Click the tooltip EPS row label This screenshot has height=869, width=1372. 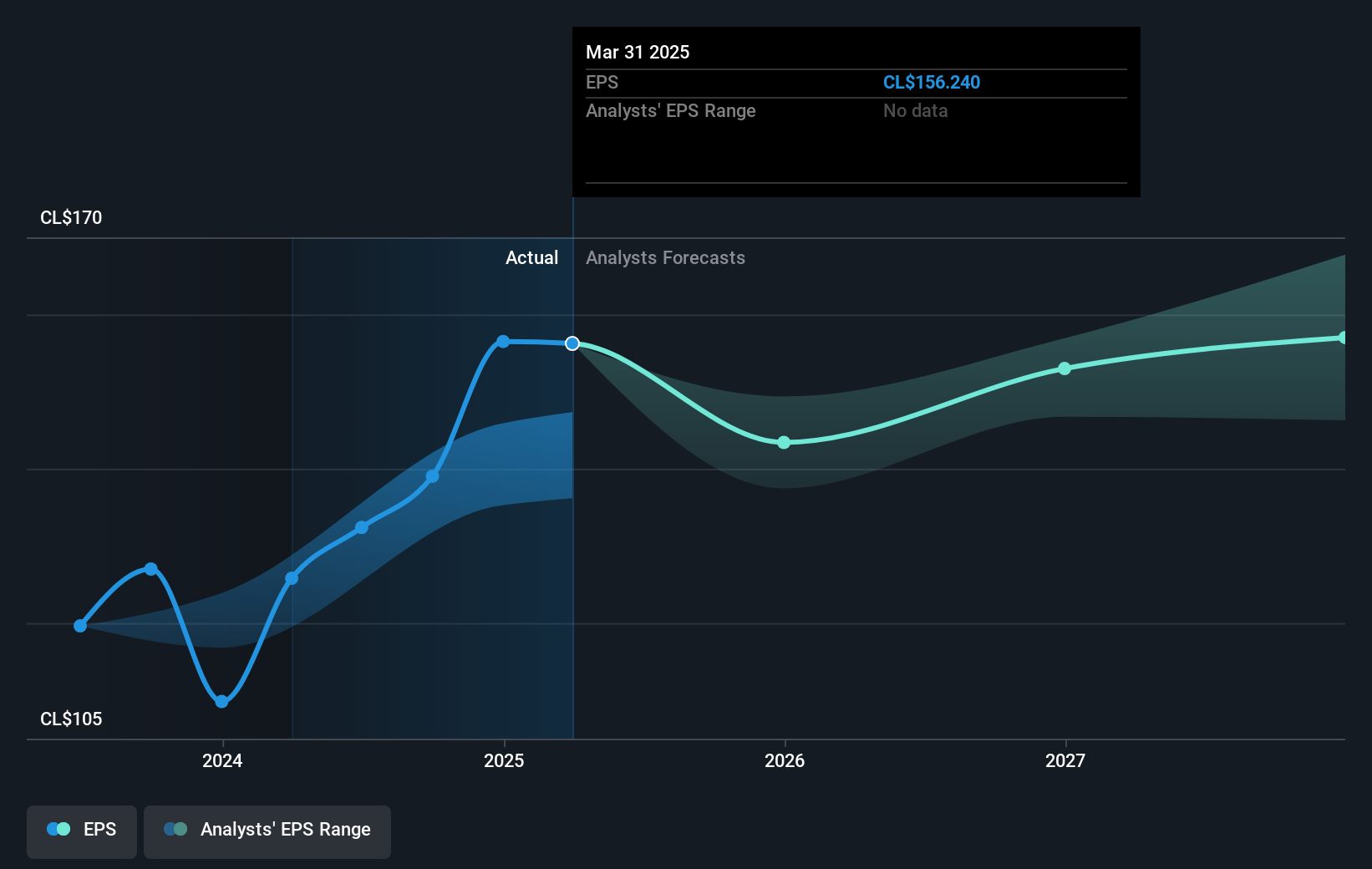click(602, 82)
